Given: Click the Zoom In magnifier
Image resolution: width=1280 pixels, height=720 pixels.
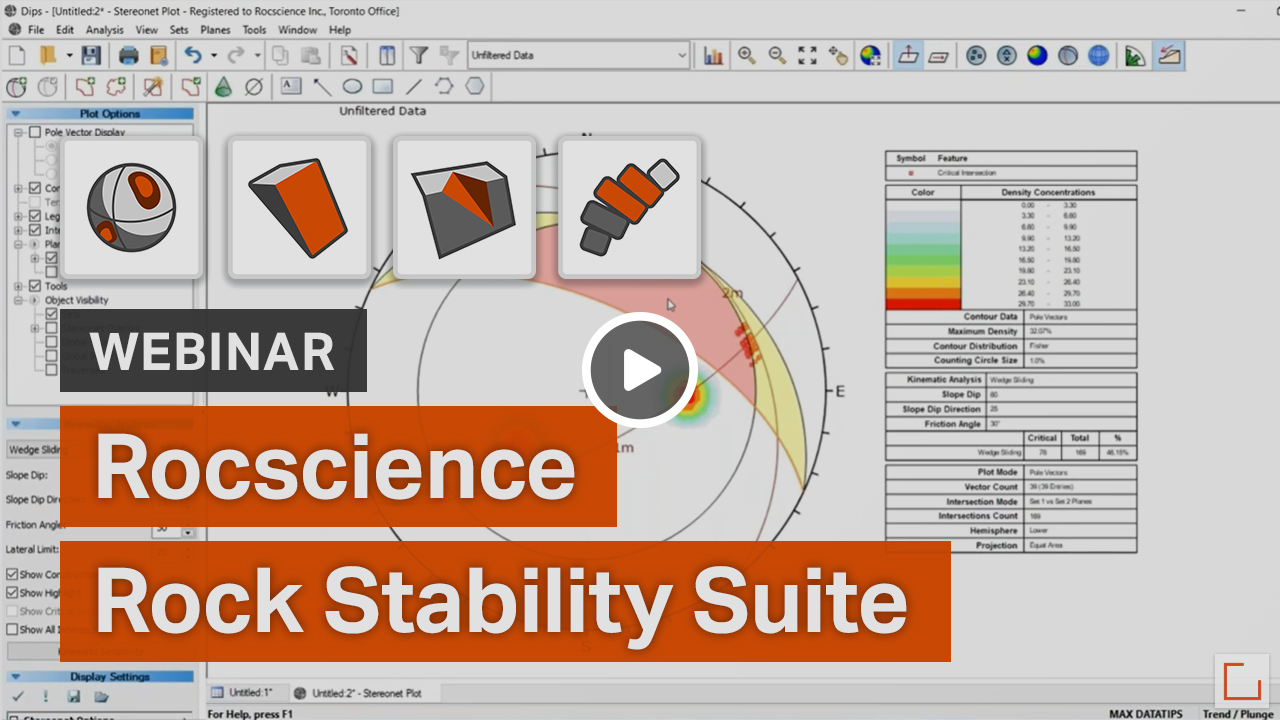Looking at the screenshot, I should click(746, 56).
